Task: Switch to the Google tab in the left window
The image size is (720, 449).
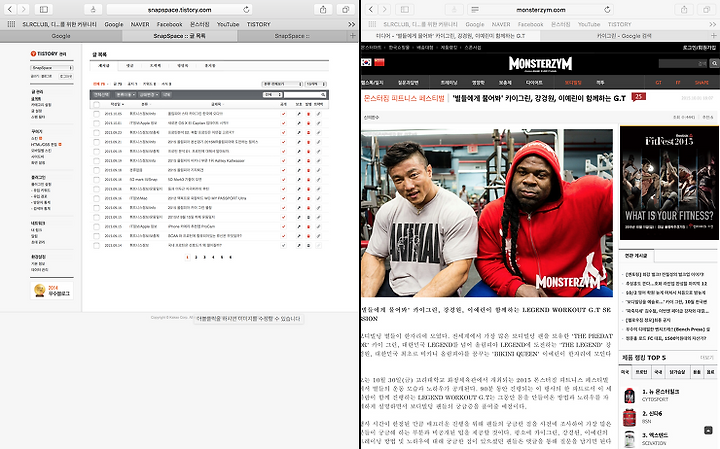Action: coord(61,36)
